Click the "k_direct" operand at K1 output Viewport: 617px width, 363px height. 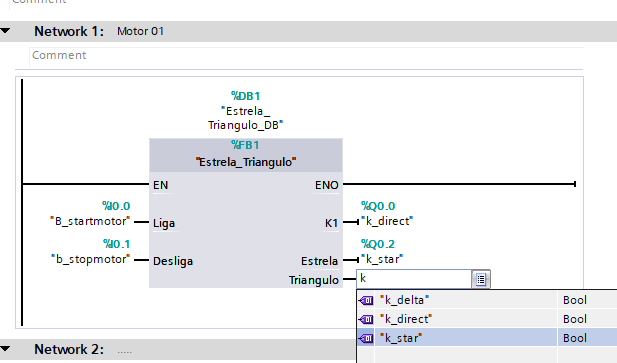pos(387,221)
